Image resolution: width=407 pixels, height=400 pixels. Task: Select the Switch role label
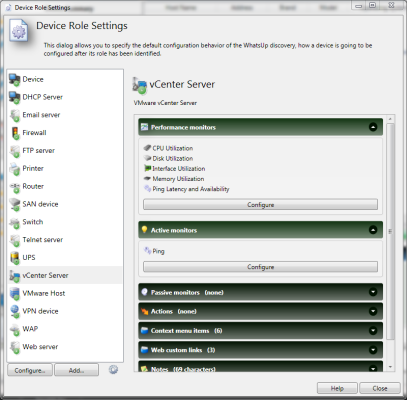[x=33, y=222]
